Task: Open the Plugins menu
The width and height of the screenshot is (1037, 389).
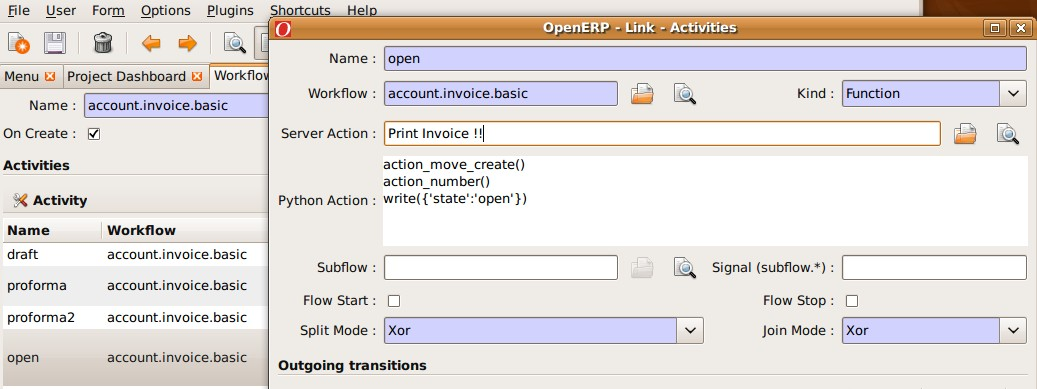Action: [x=230, y=11]
